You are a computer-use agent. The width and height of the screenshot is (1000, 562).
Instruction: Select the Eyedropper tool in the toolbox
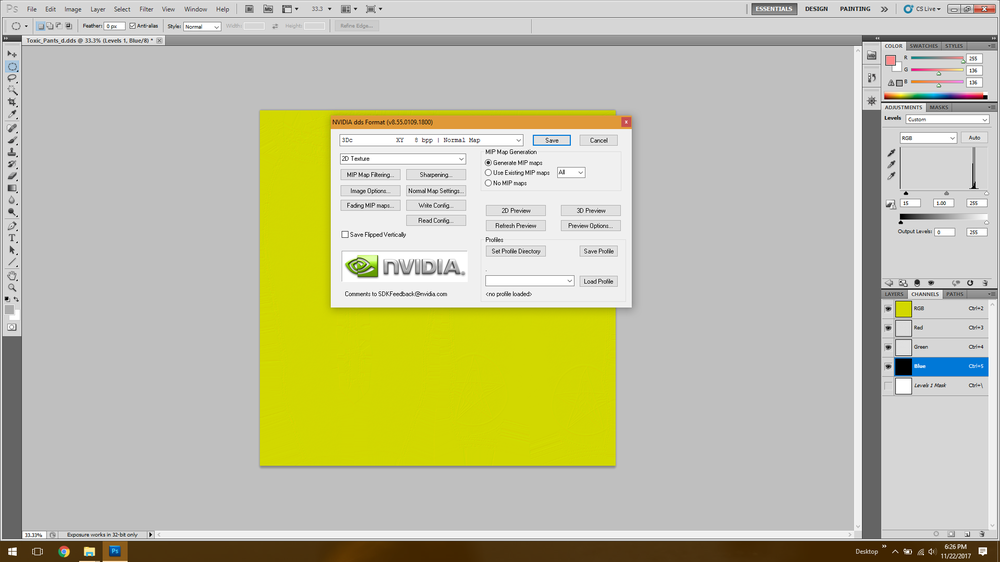pyautogui.click(x=12, y=115)
